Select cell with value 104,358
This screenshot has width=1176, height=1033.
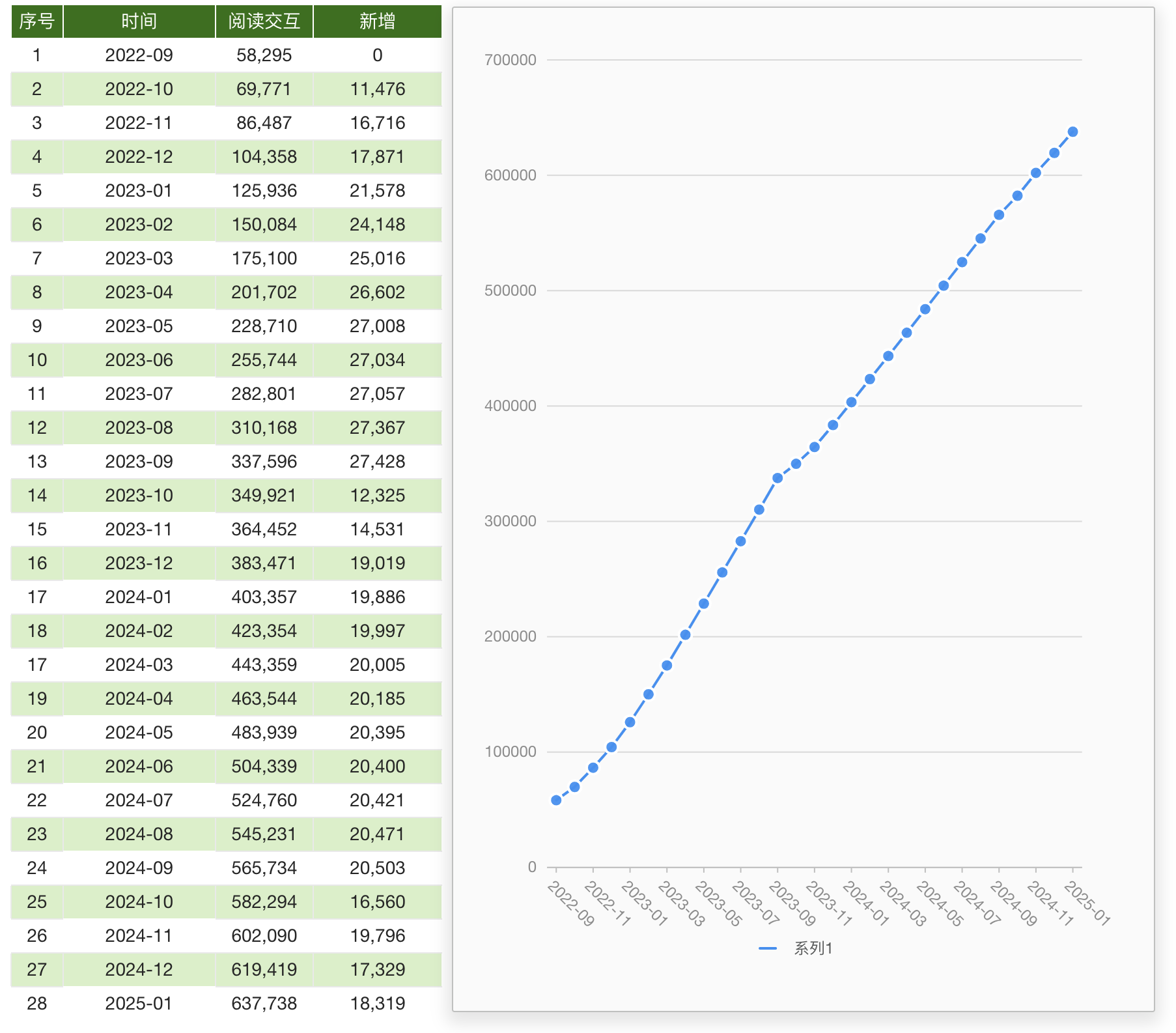tap(264, 157)
